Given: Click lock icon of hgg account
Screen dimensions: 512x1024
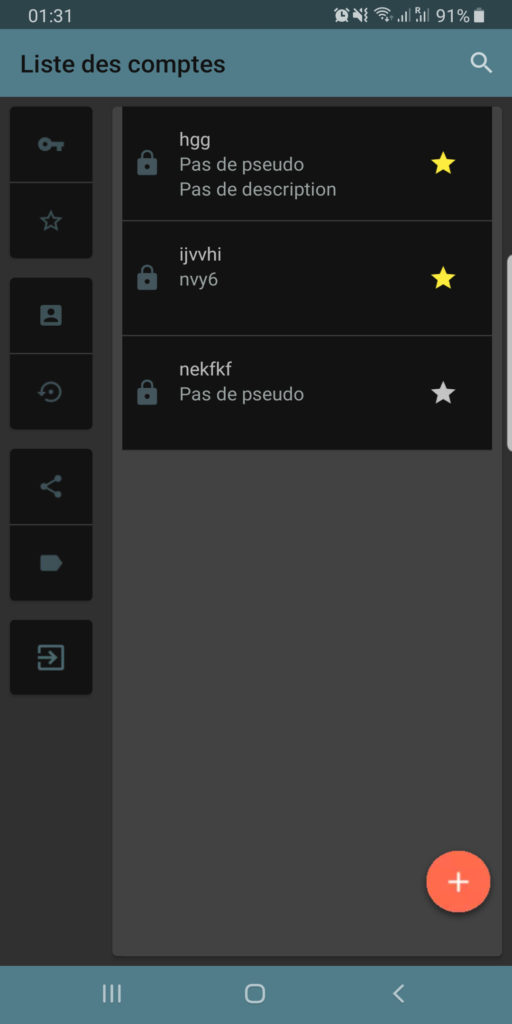Looking at the screenshot, I should [147, 163].
